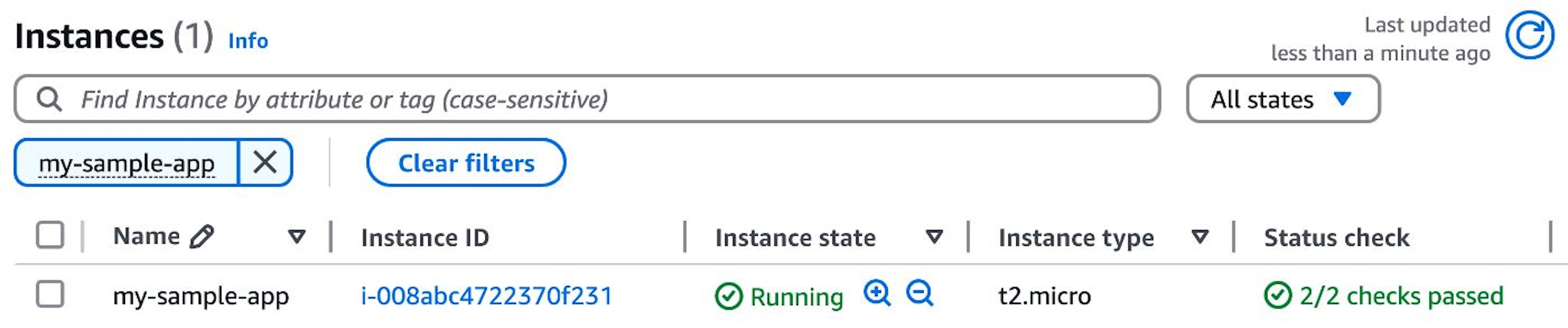Click the magnifier icon in search field
This screenshot has height=328, width=1568.
pyautogui.click(x=49, y=99)
